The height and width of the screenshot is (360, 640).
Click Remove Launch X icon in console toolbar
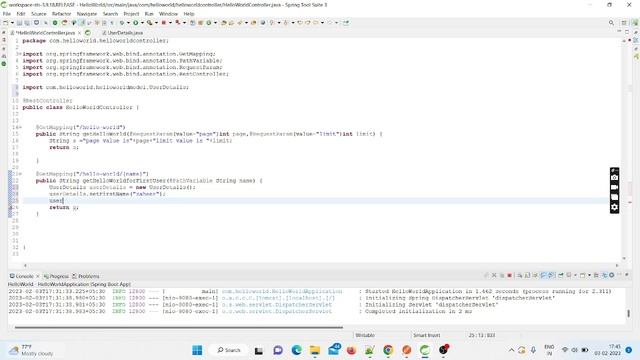click(494, 276)
